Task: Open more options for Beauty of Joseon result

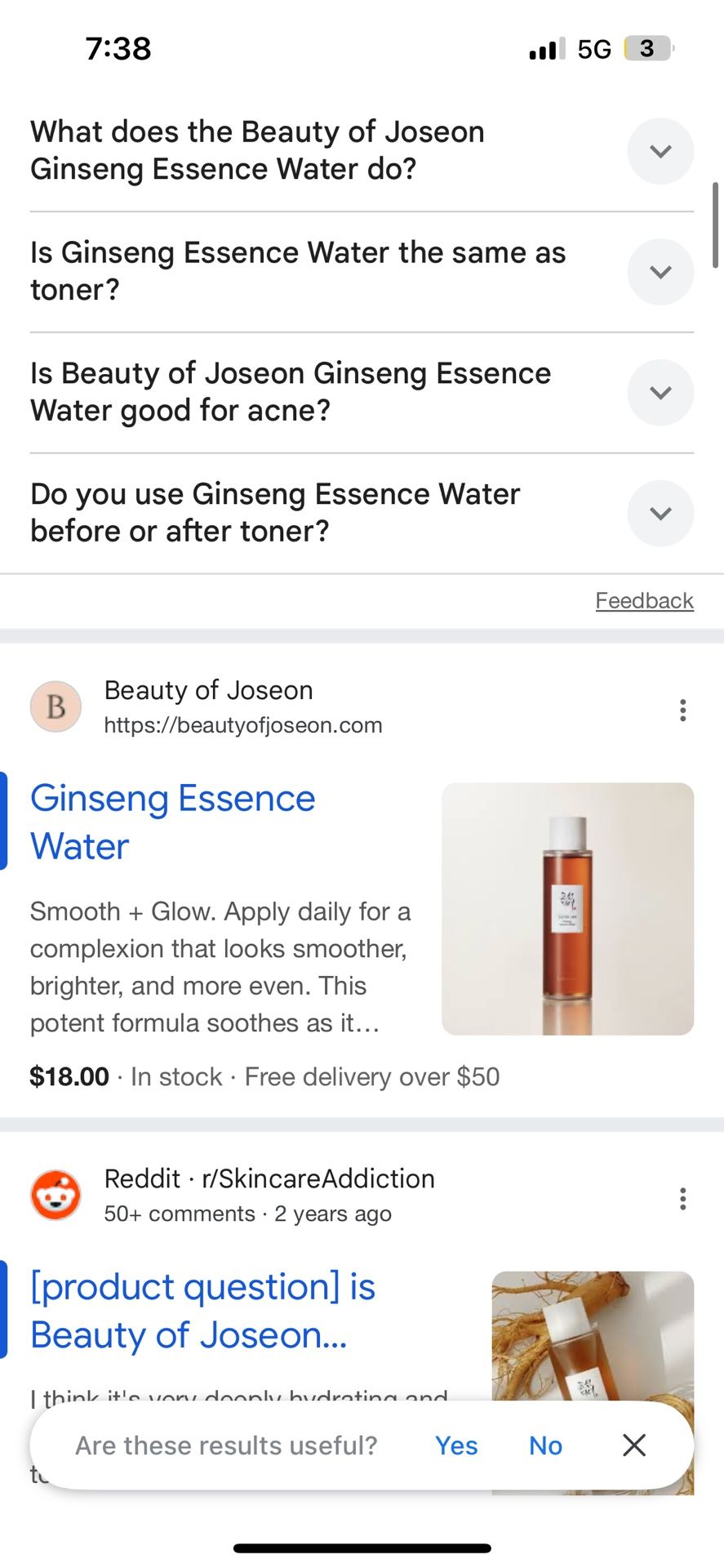Action: tap(682, 710)
